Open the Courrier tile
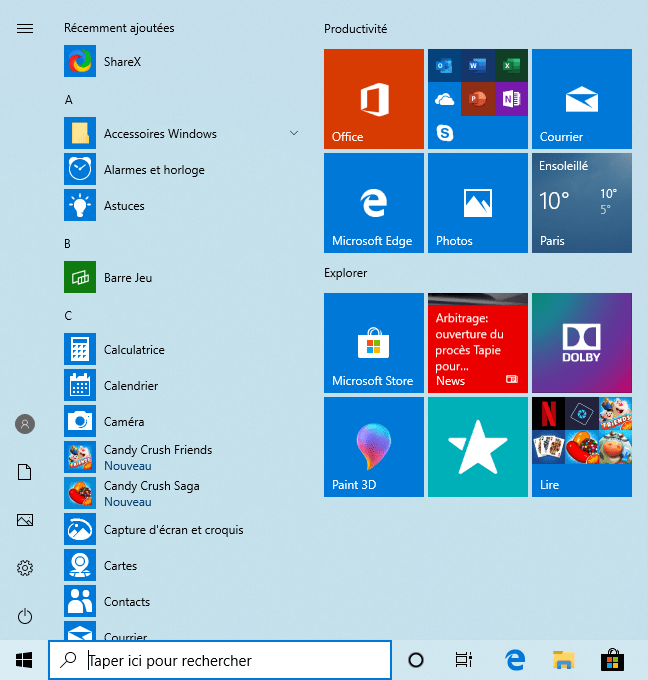The height and width of the screenshot is (680, 648). coord(582,99)
